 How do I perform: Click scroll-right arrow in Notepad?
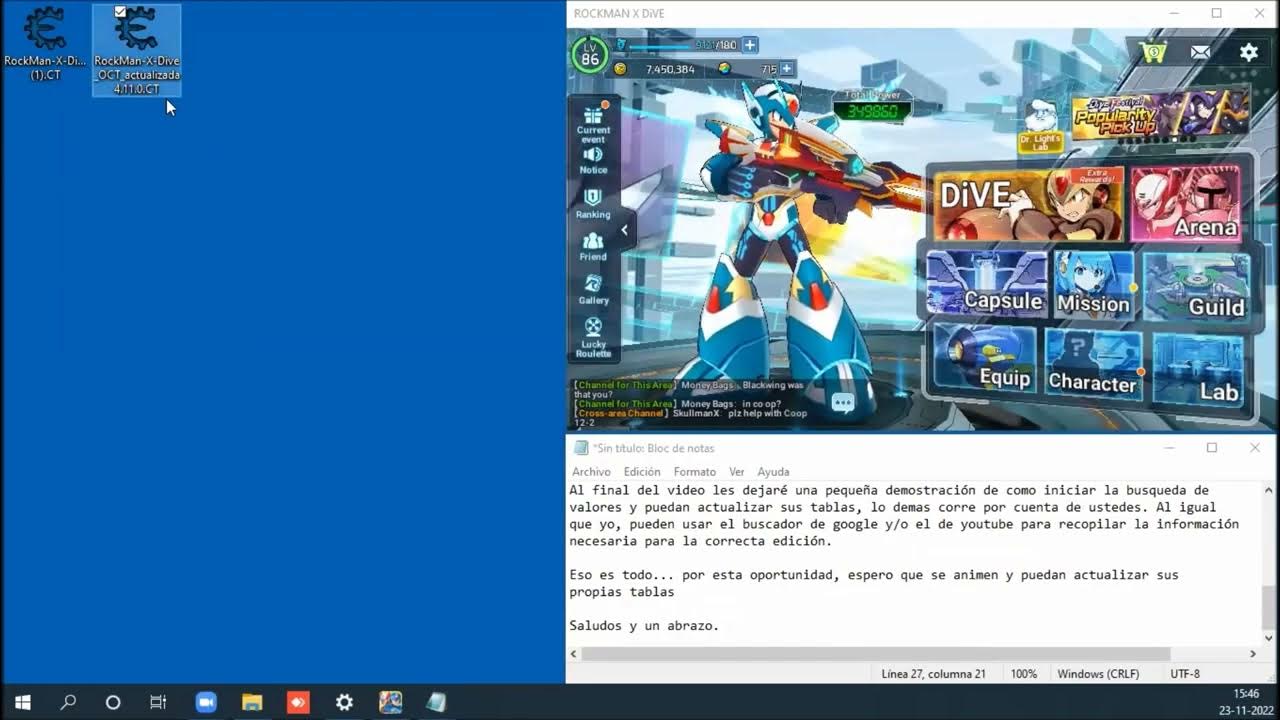tap(1253, 653)
